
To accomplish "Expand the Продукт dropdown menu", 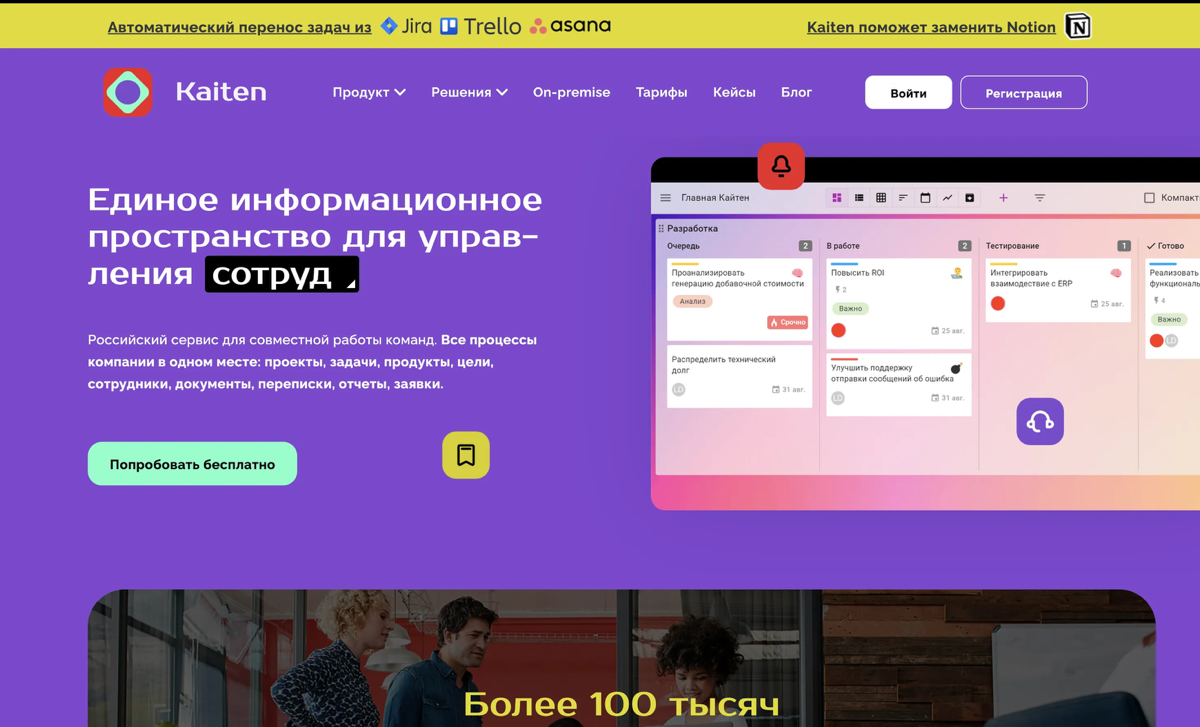I will pyautogui.click(x=369, y=92).
